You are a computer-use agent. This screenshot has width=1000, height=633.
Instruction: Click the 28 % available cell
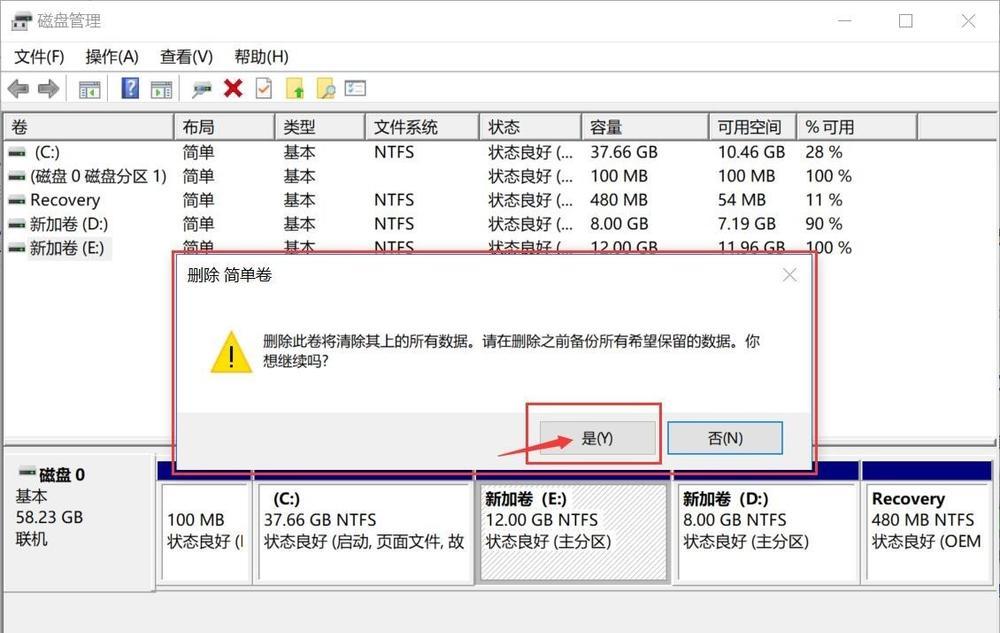coord(824,152)
